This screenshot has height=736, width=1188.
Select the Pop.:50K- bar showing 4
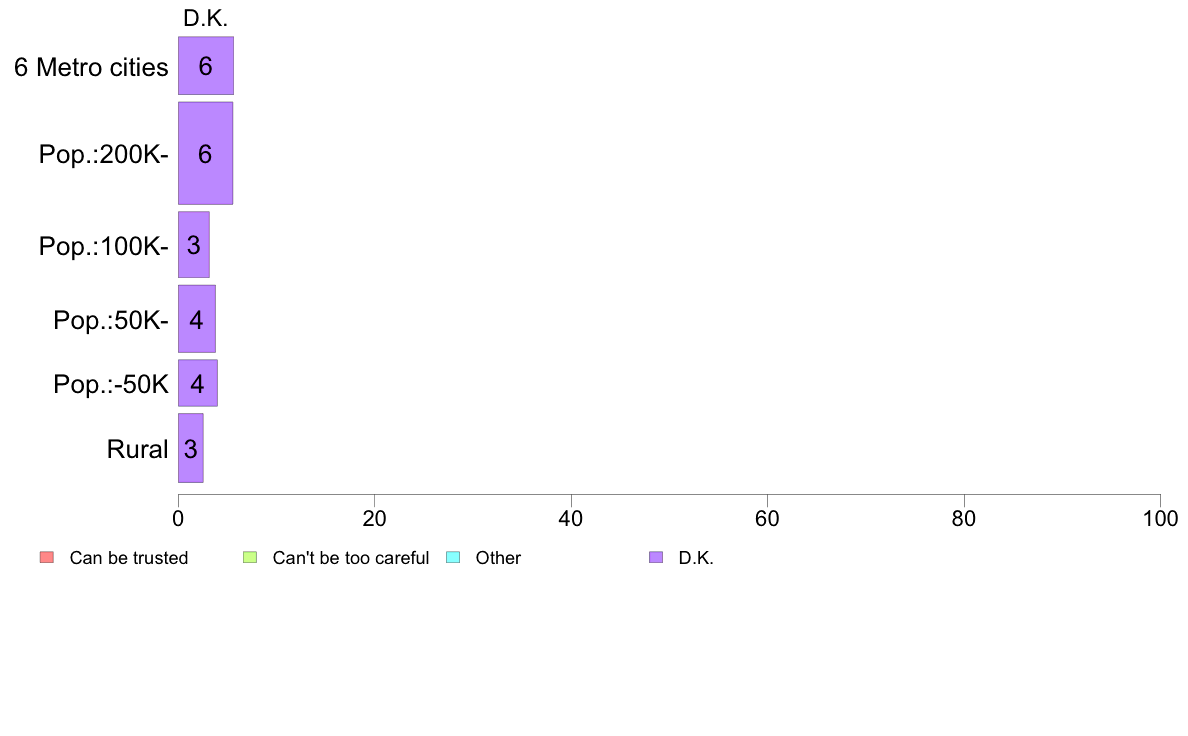pos(197,319)
